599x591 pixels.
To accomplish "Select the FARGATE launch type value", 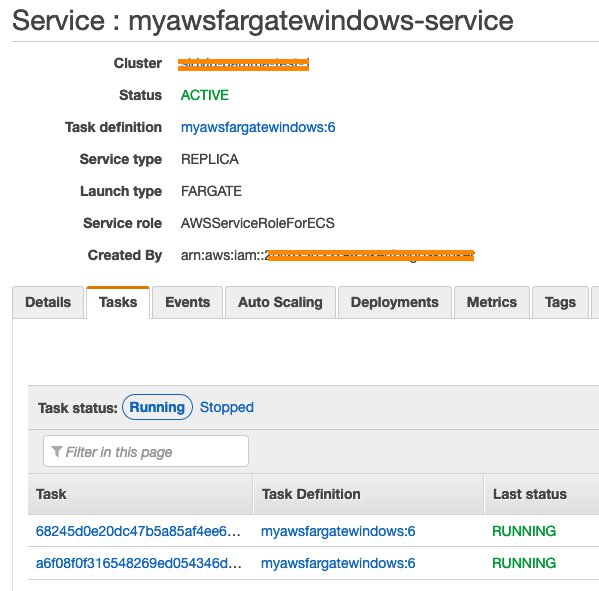I will point(211,191).
